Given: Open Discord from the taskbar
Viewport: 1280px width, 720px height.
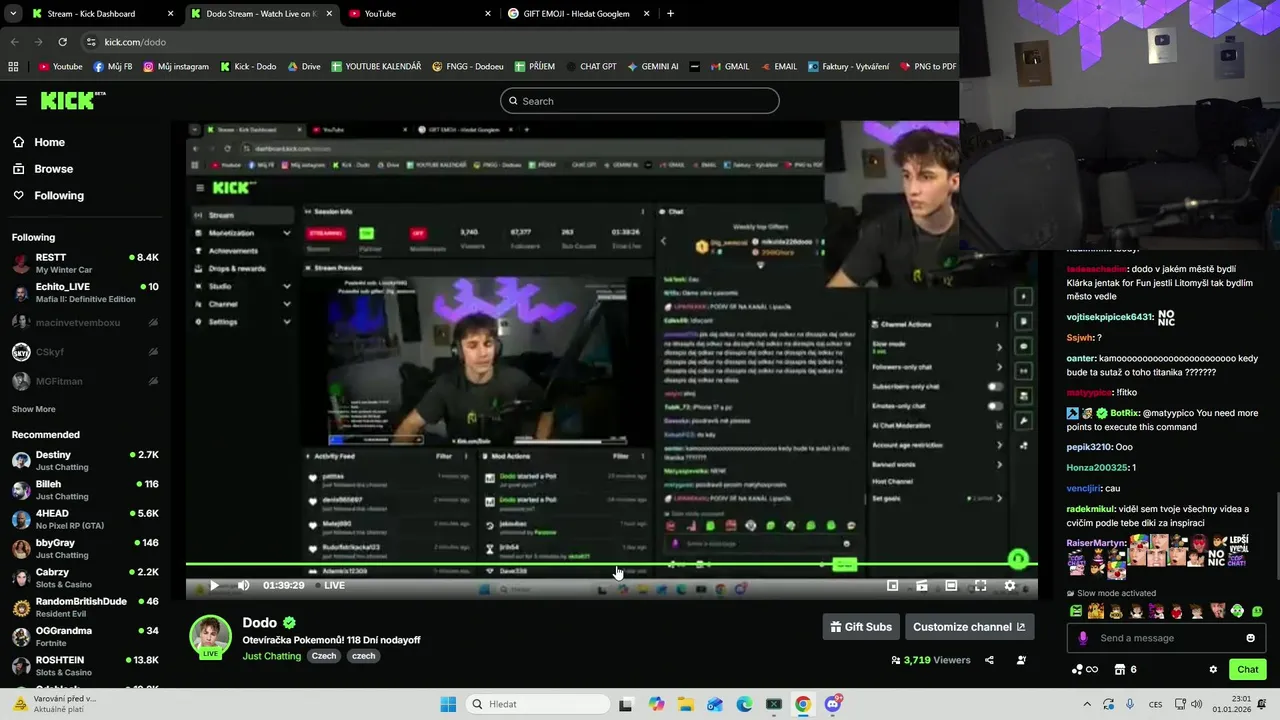Looking at the screenshot, I should 833,704.
